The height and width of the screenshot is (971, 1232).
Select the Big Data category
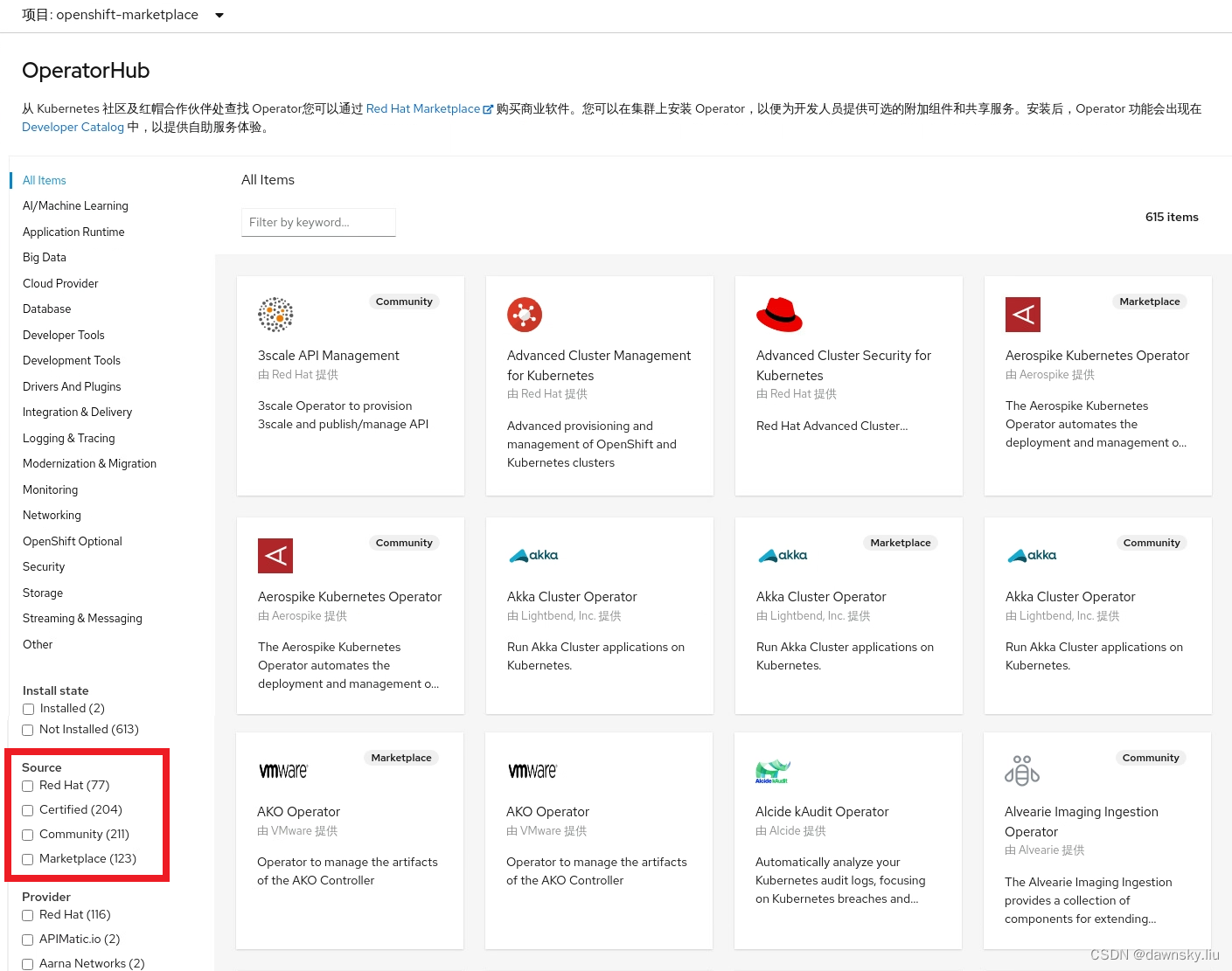click(45, 258)
